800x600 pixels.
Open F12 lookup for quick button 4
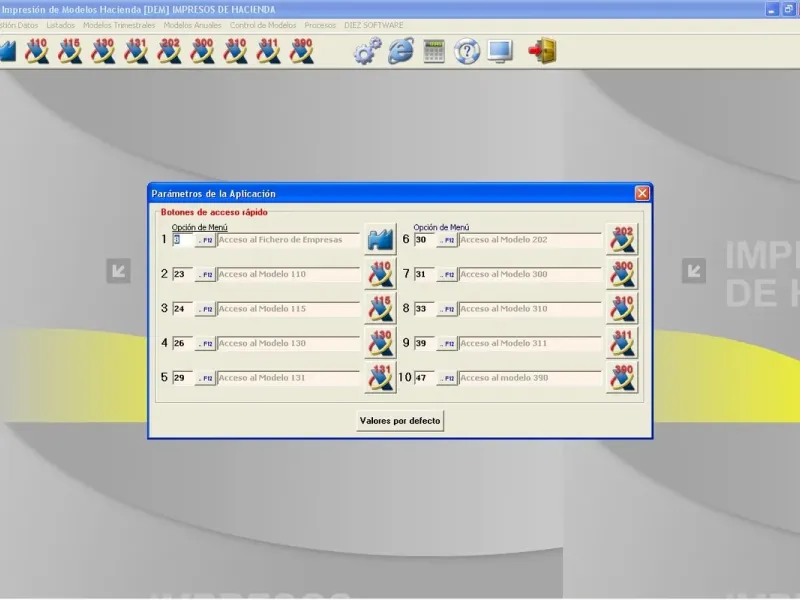205,343
